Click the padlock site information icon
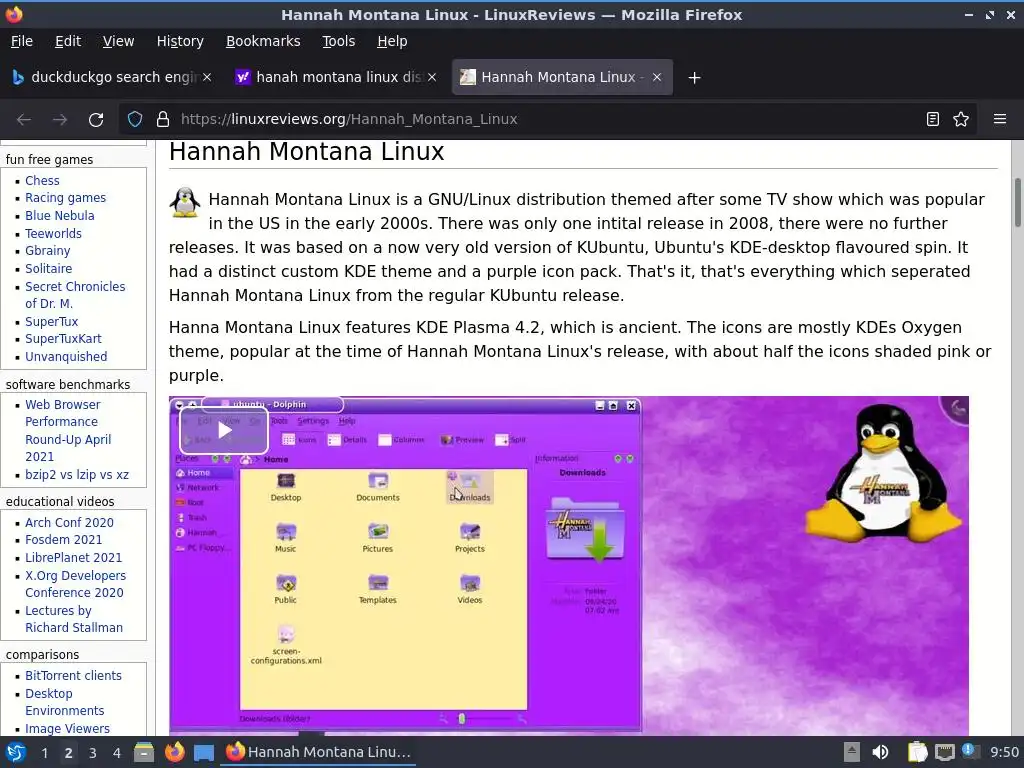 tap(163, 119)
